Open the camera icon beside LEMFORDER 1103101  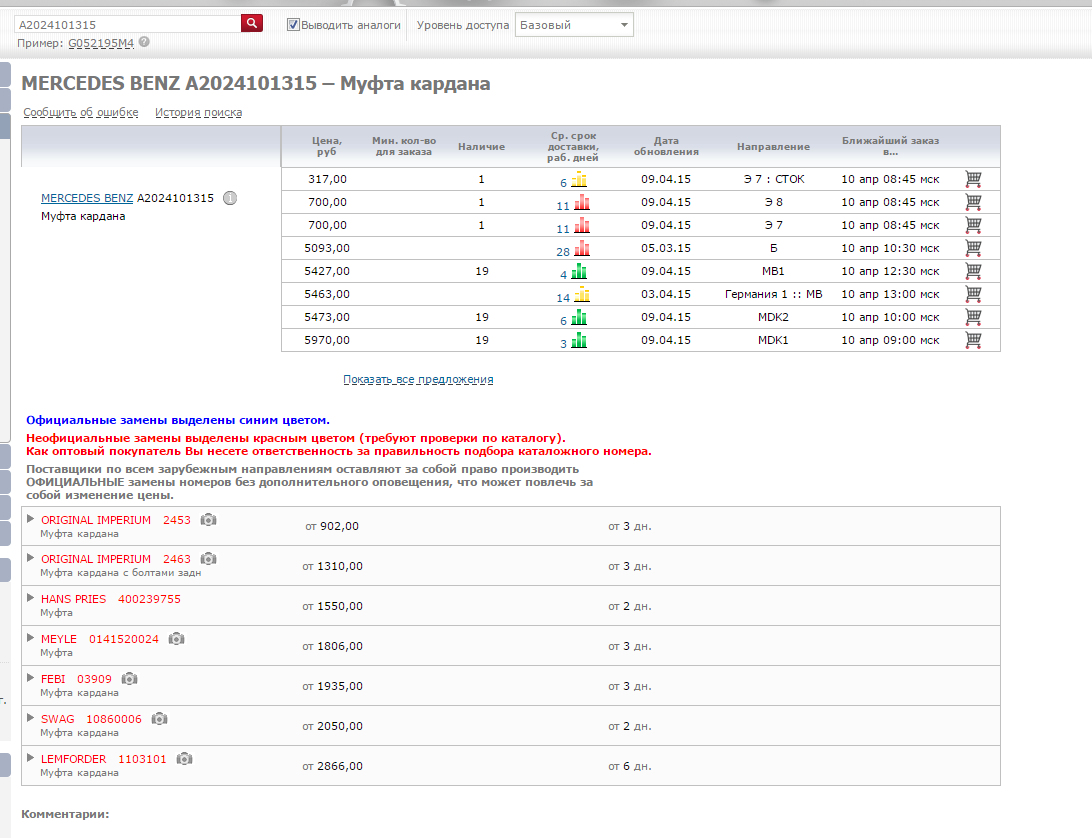(185, 759)
